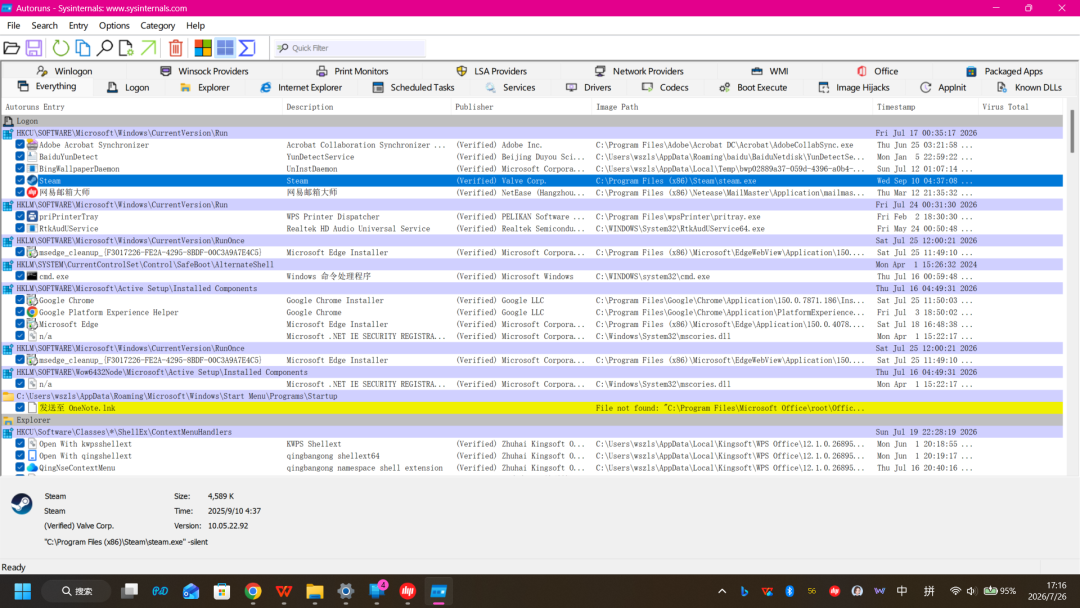Open WPS Office from the taskbar

284,591
